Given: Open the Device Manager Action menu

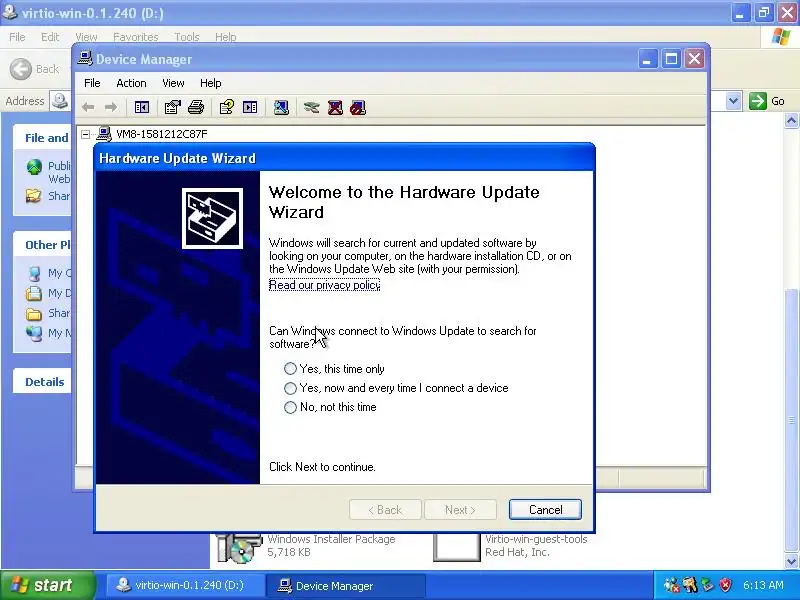Looking at the screenshot, I should click(x=131, y=83).
